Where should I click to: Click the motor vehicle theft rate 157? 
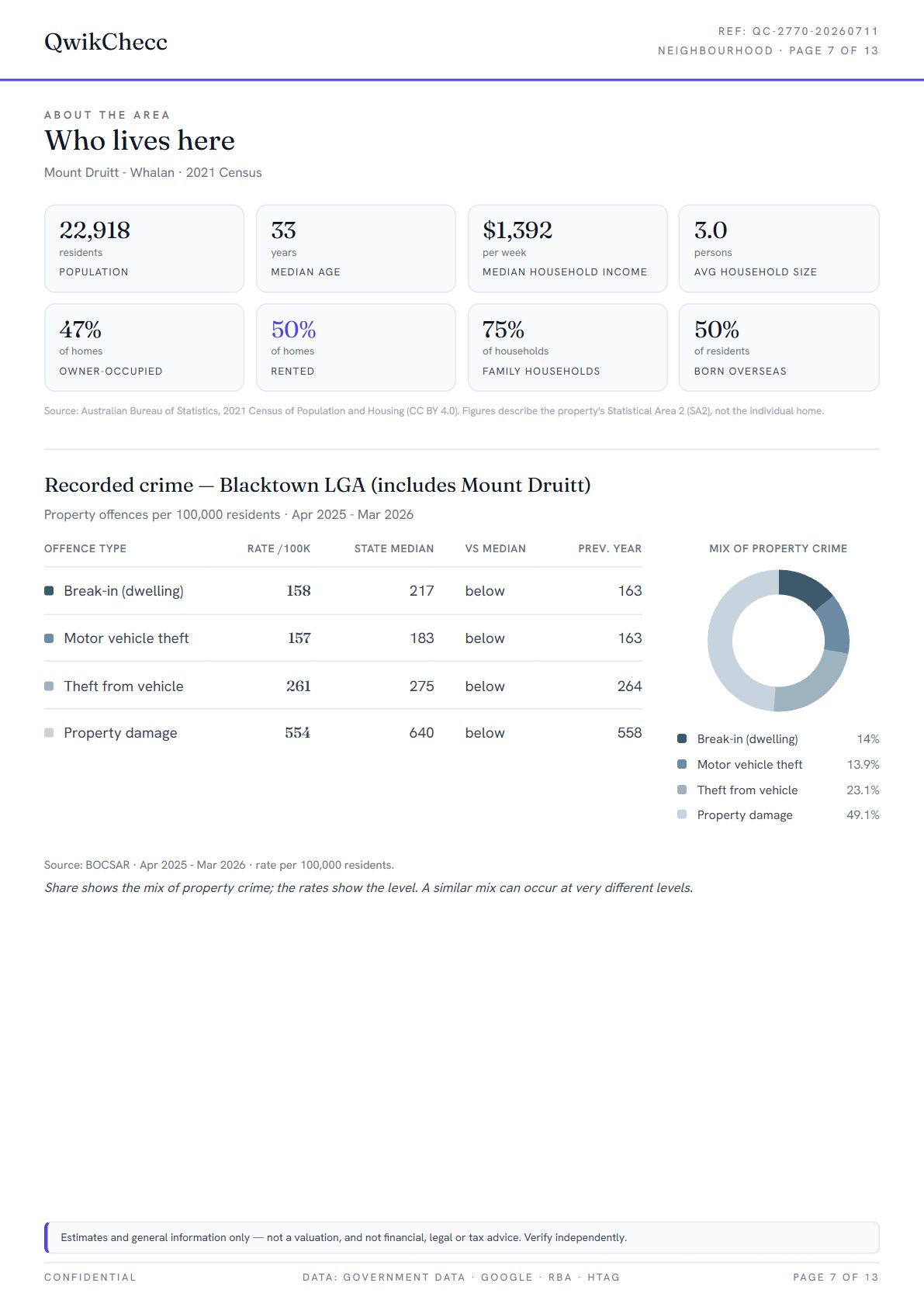299,638
